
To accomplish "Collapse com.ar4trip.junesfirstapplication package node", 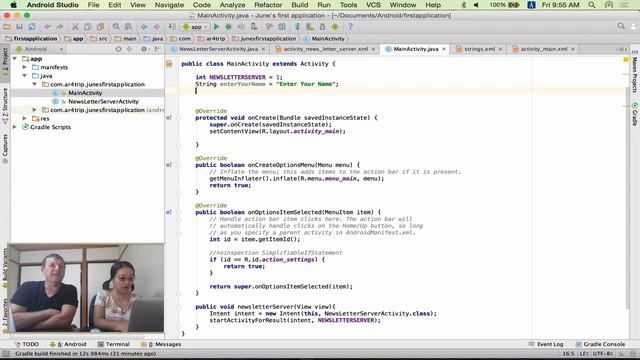I will tap(35, 84).
